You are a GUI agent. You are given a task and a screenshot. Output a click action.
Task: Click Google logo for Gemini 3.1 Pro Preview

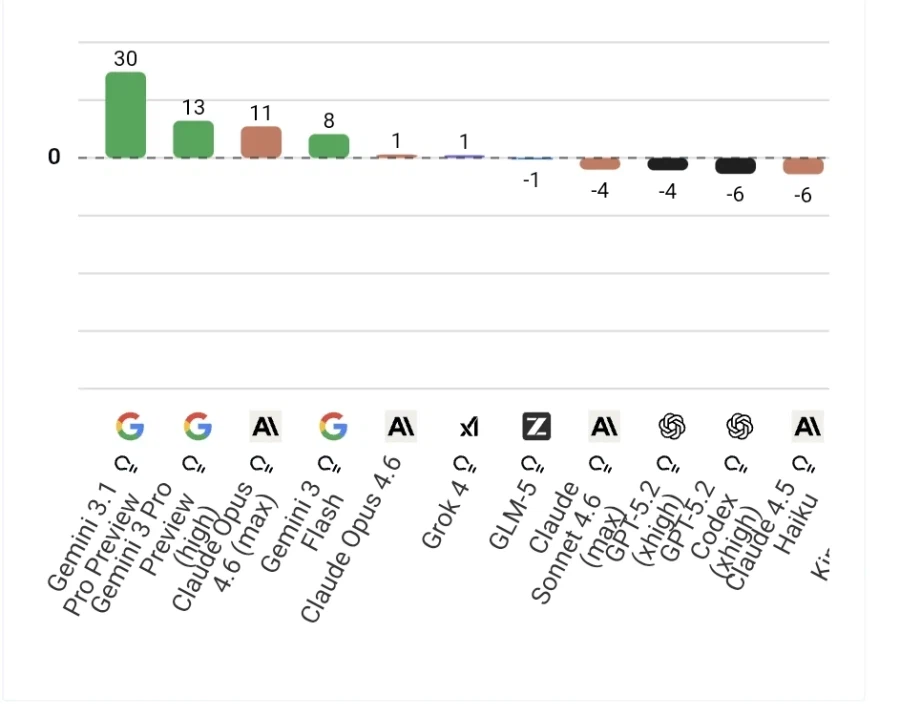tap(130, 427)
